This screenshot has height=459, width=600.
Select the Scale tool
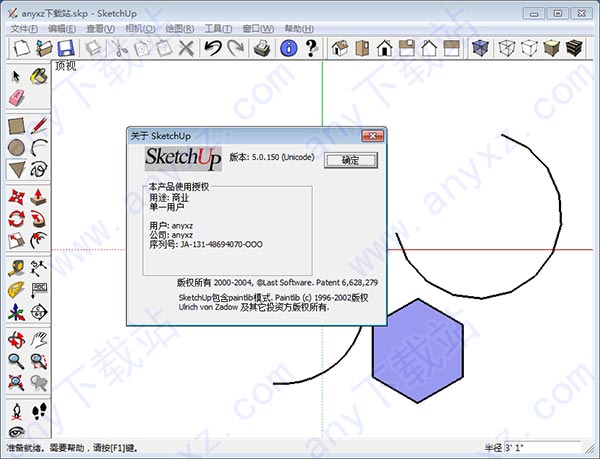point(16,241)
